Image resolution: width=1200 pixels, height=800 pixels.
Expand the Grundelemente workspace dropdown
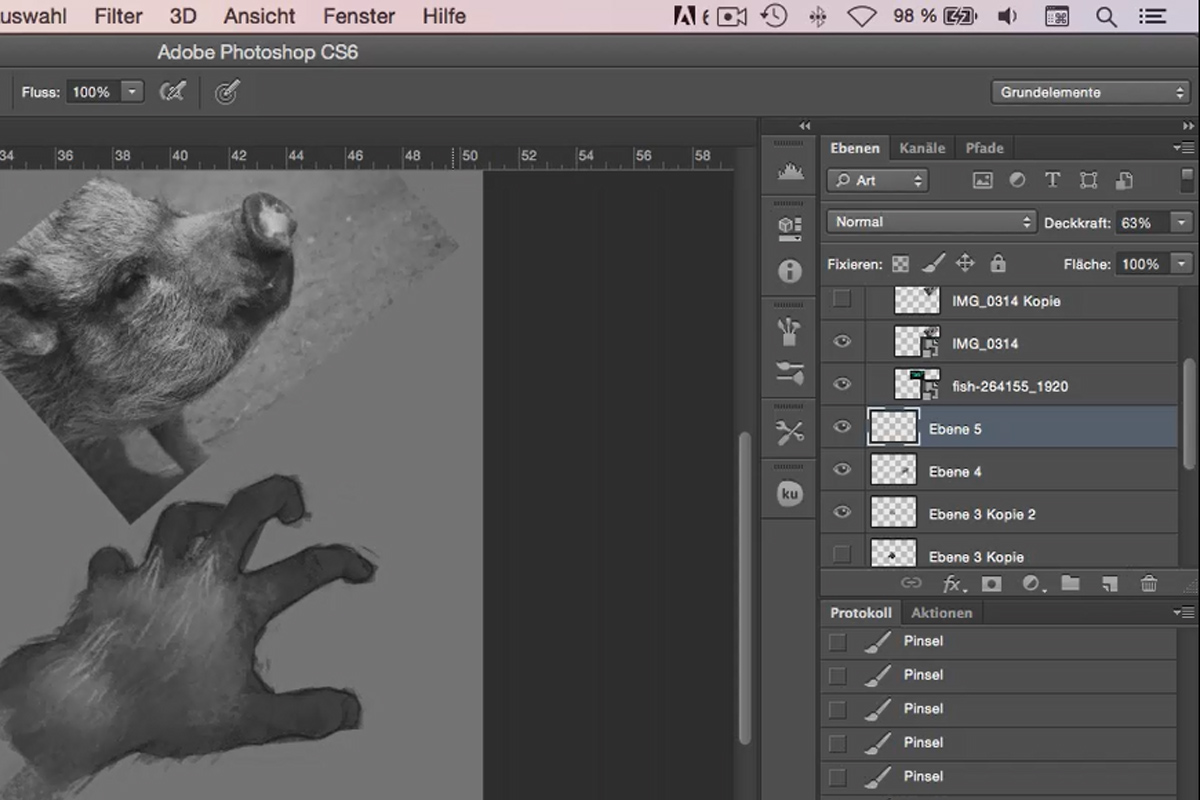[1091, 92]
